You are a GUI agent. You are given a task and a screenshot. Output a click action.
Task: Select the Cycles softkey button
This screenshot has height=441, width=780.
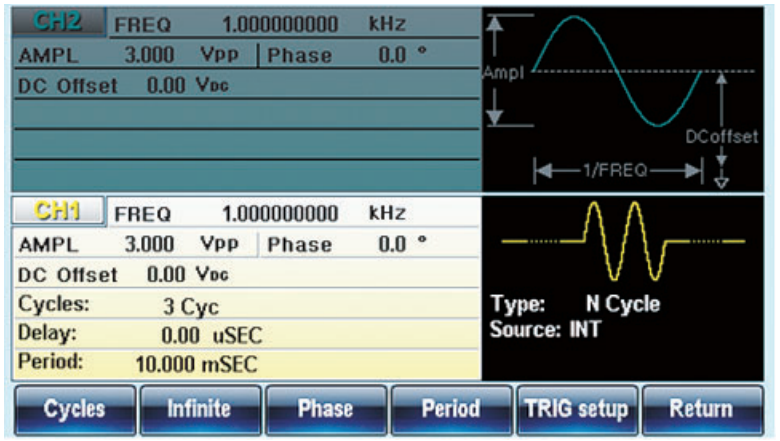pyautogui.click(x=75, y=410)
